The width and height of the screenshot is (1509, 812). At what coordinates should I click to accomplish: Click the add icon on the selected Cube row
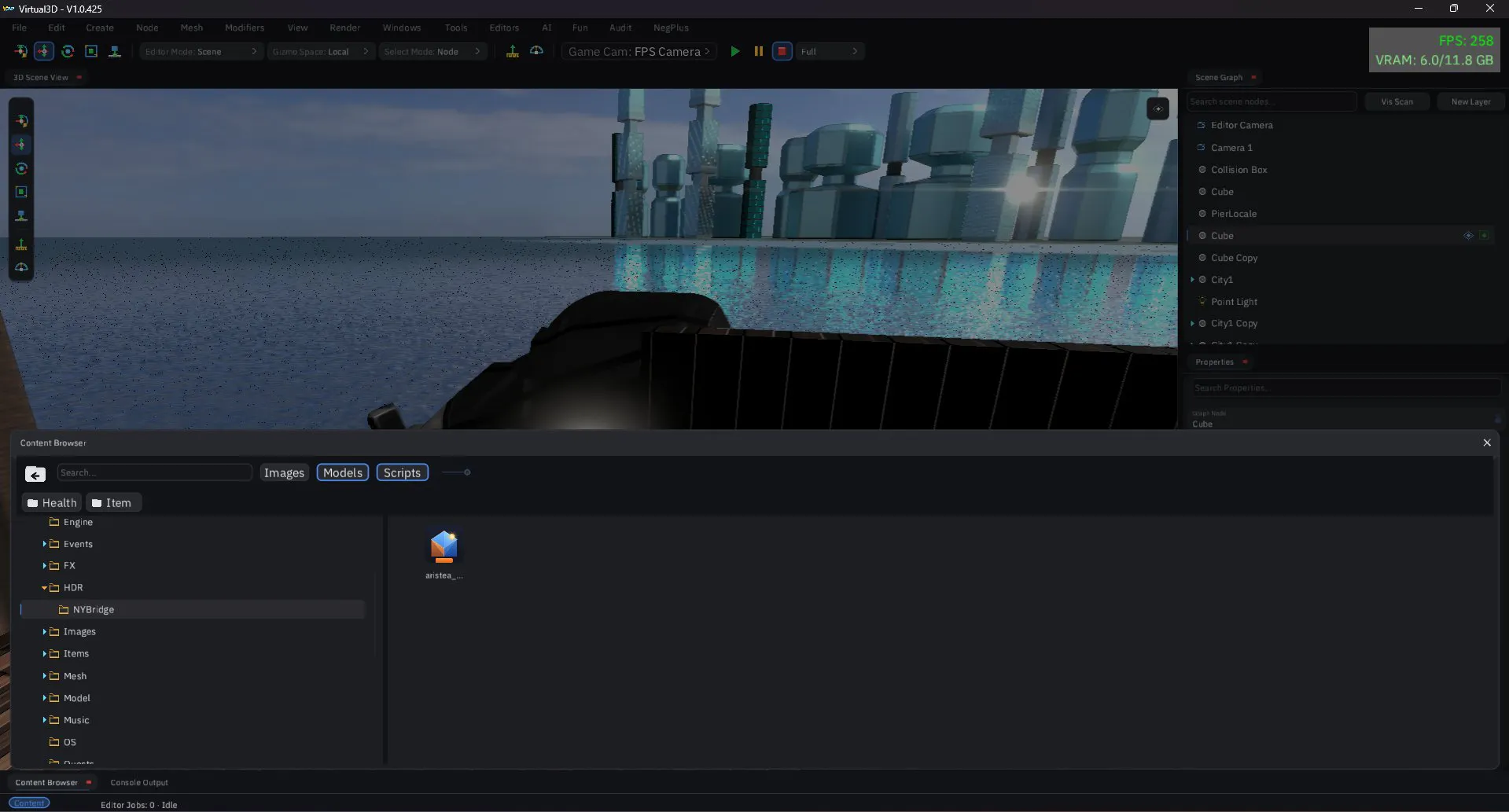tap(1484, 236)
